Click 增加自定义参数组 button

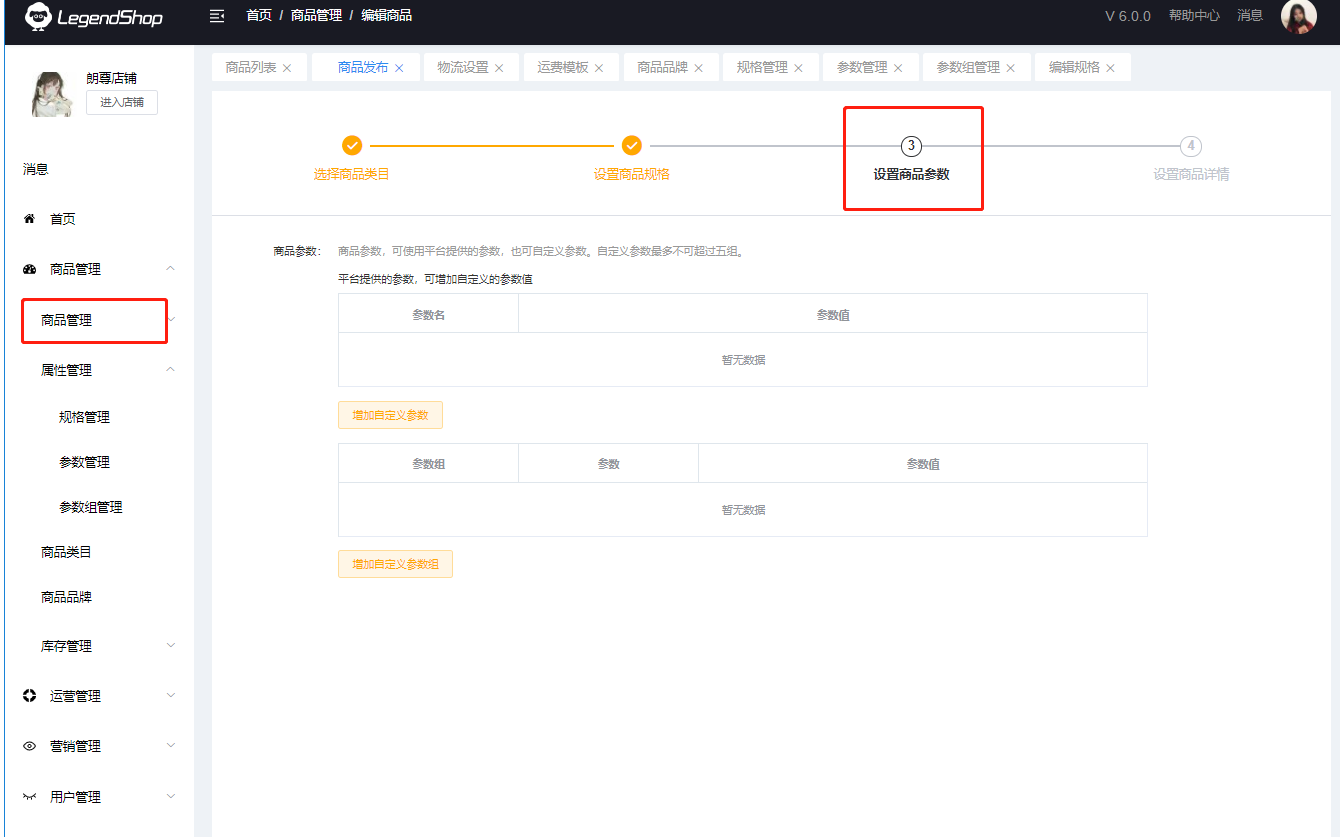point(395,564)
